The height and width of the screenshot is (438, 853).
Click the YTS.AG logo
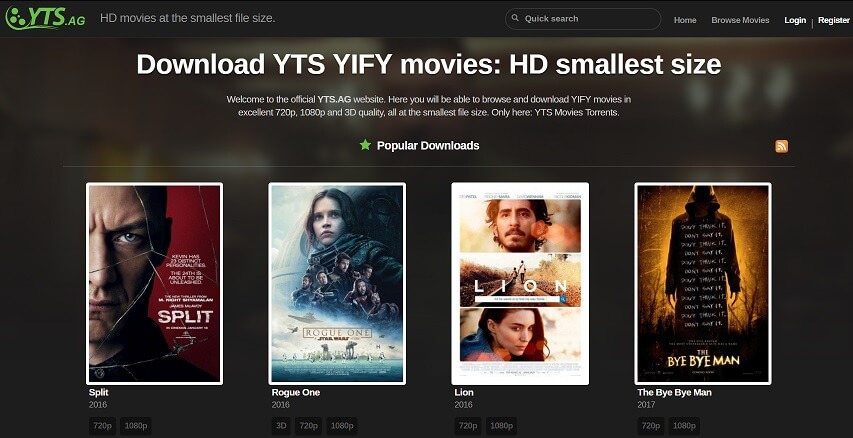pyautogui.click(x=45, y=18)
